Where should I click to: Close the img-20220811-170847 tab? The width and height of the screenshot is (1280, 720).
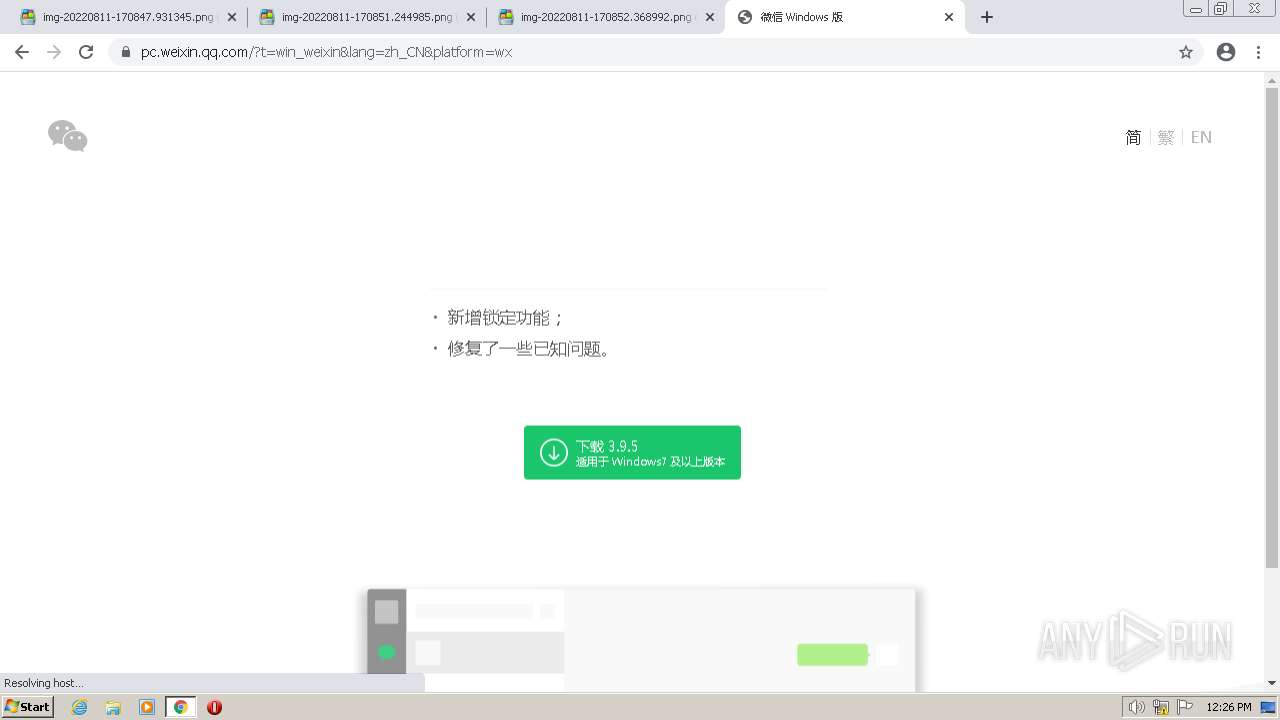(232, 17)
